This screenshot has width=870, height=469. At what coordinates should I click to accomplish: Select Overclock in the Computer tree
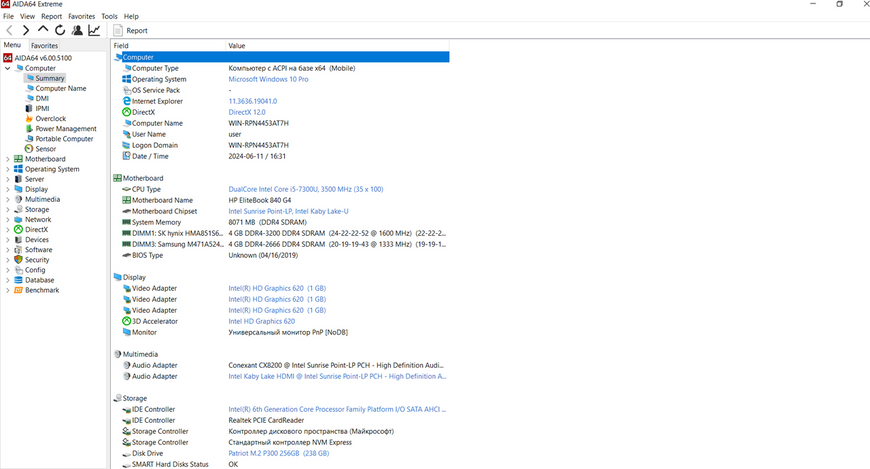coord(50,119)
